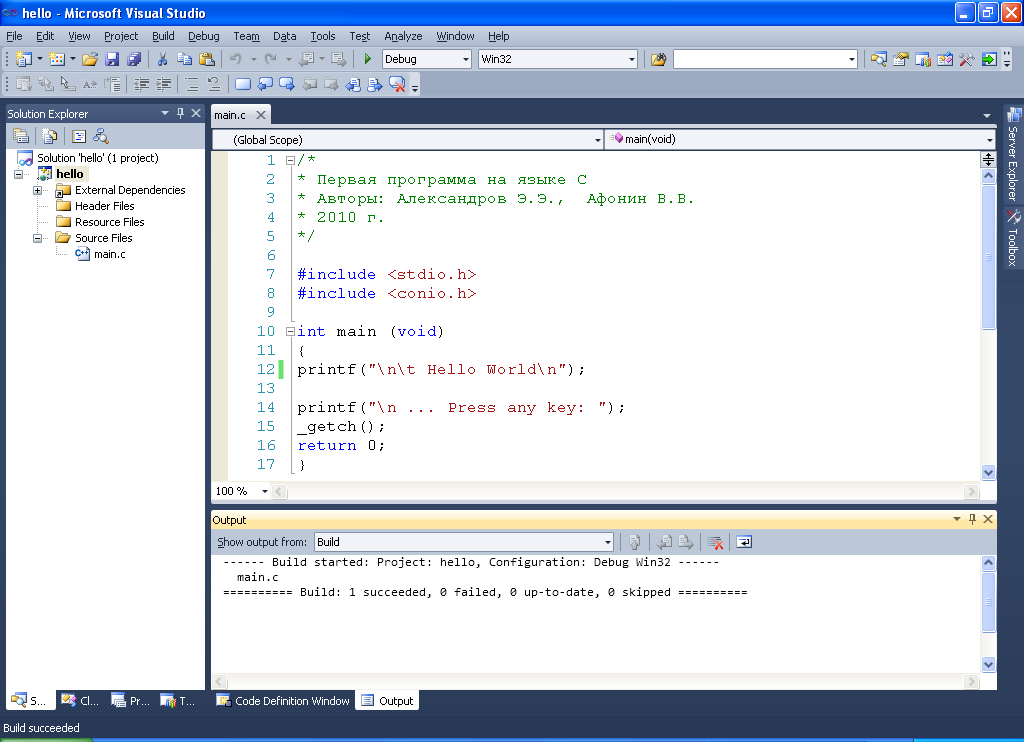Click the Find in Files icon
This screenshot has height=742, width=1024.
(658, 59)
